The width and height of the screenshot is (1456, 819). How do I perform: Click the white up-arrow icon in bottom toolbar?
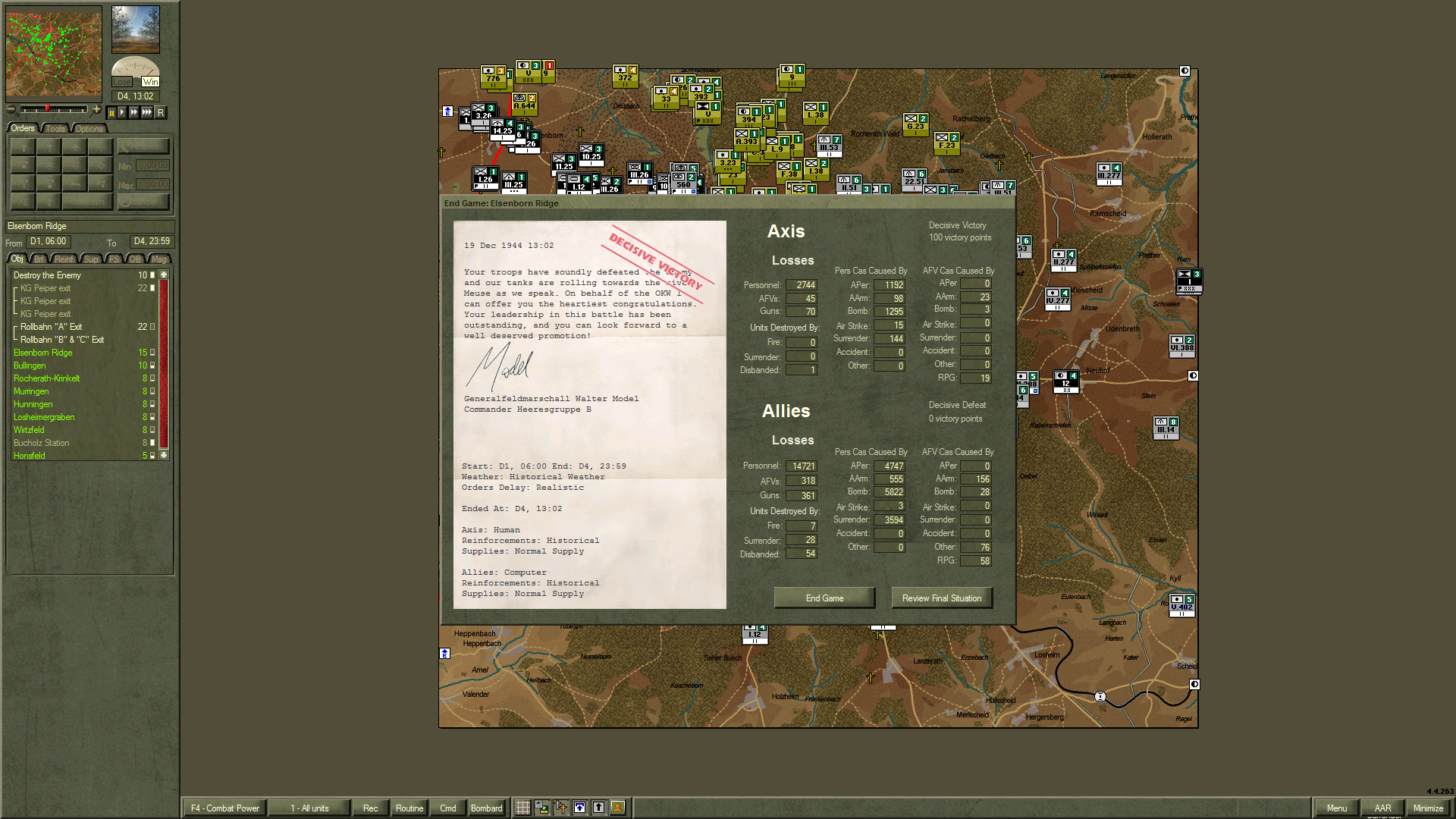[599, 808]
